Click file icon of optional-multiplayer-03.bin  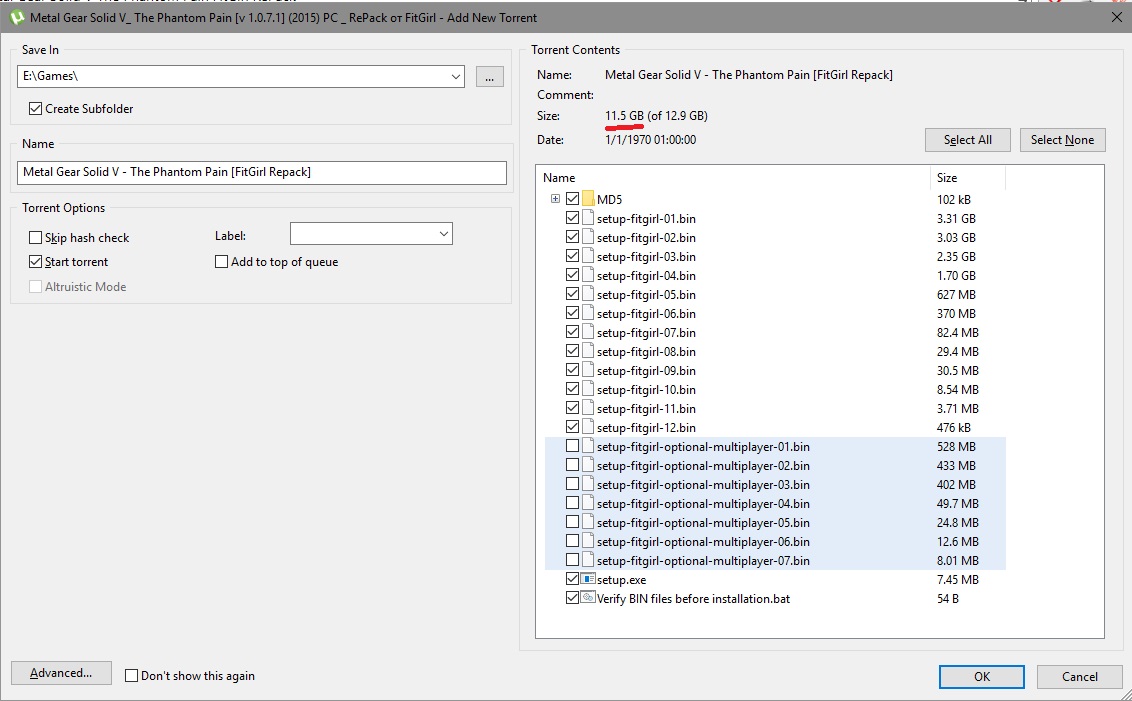tap(588, 484)
